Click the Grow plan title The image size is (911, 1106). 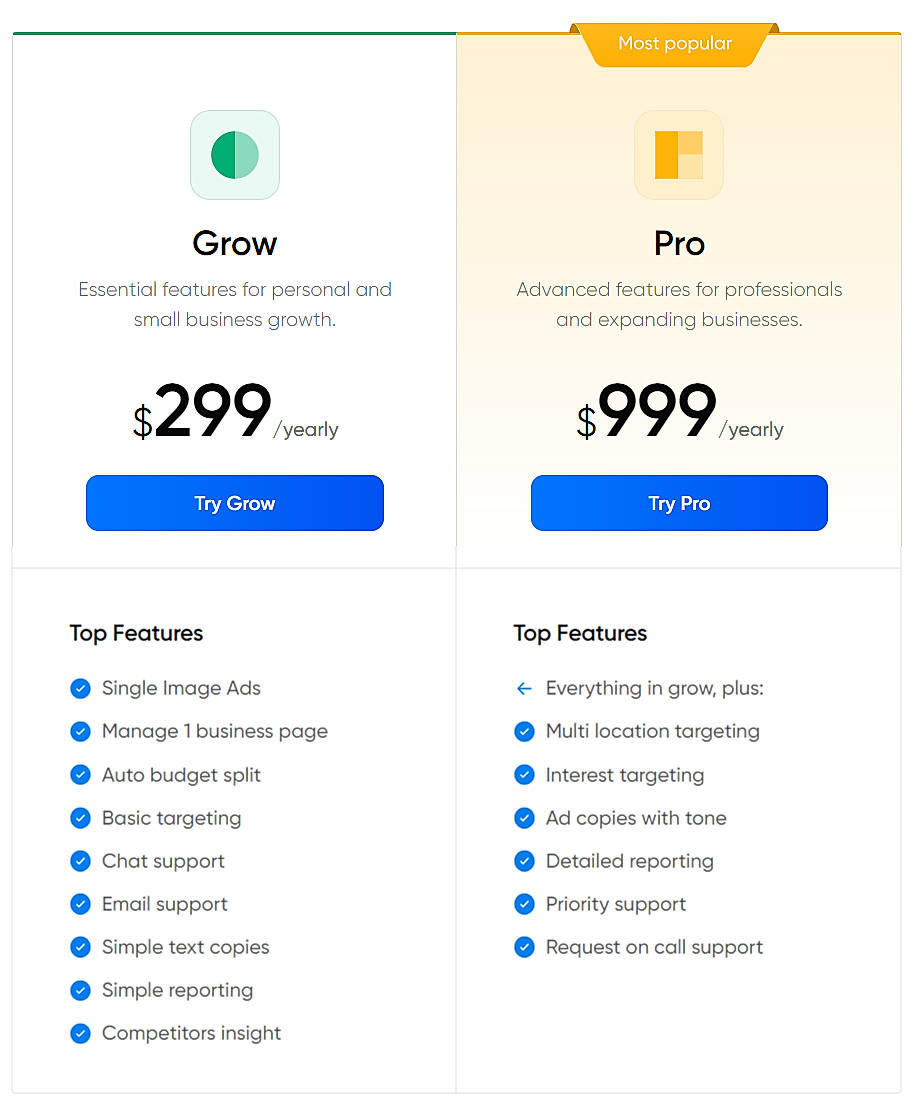(234, 243)
